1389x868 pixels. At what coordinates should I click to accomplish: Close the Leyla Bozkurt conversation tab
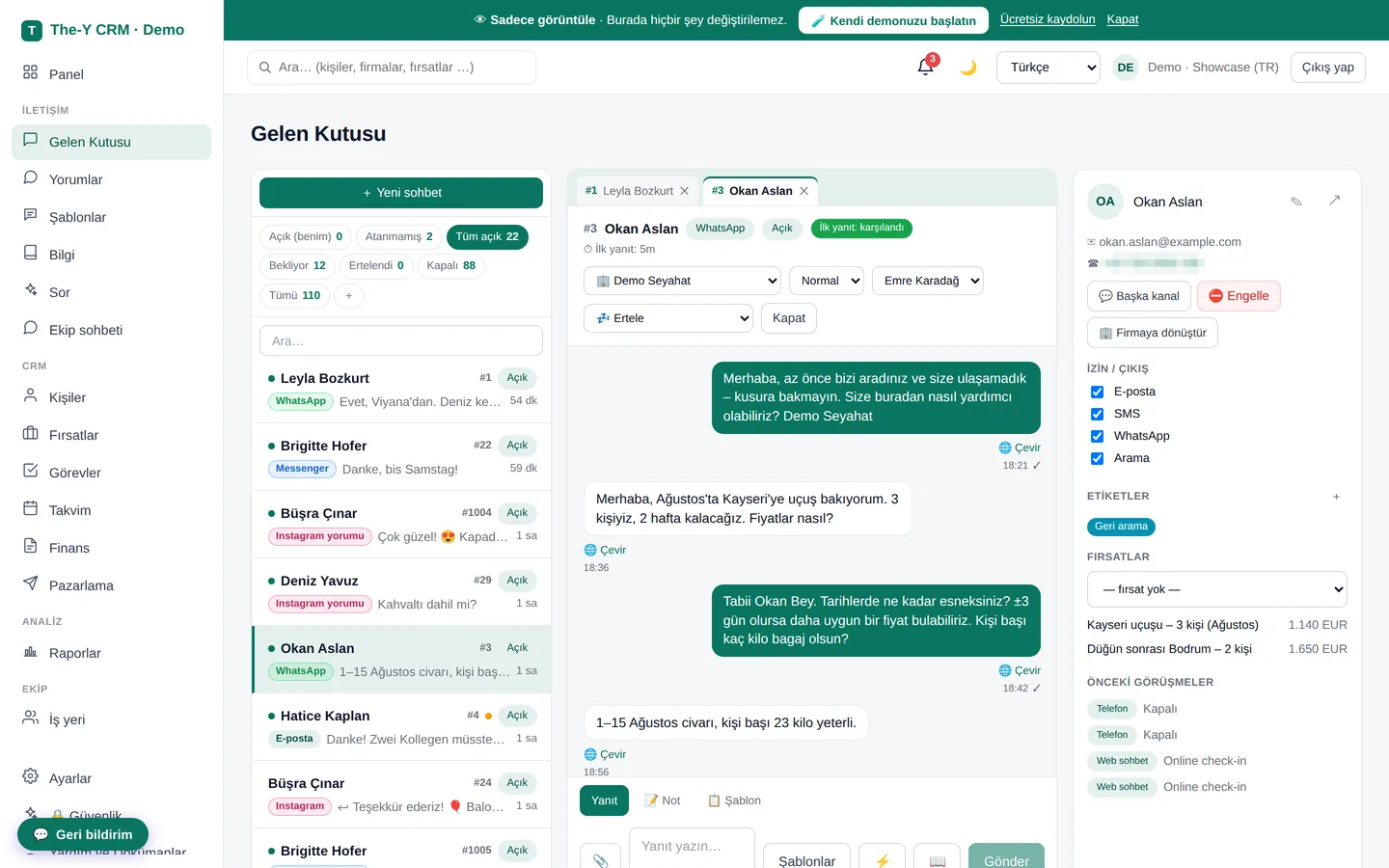[x=685, y=191]
